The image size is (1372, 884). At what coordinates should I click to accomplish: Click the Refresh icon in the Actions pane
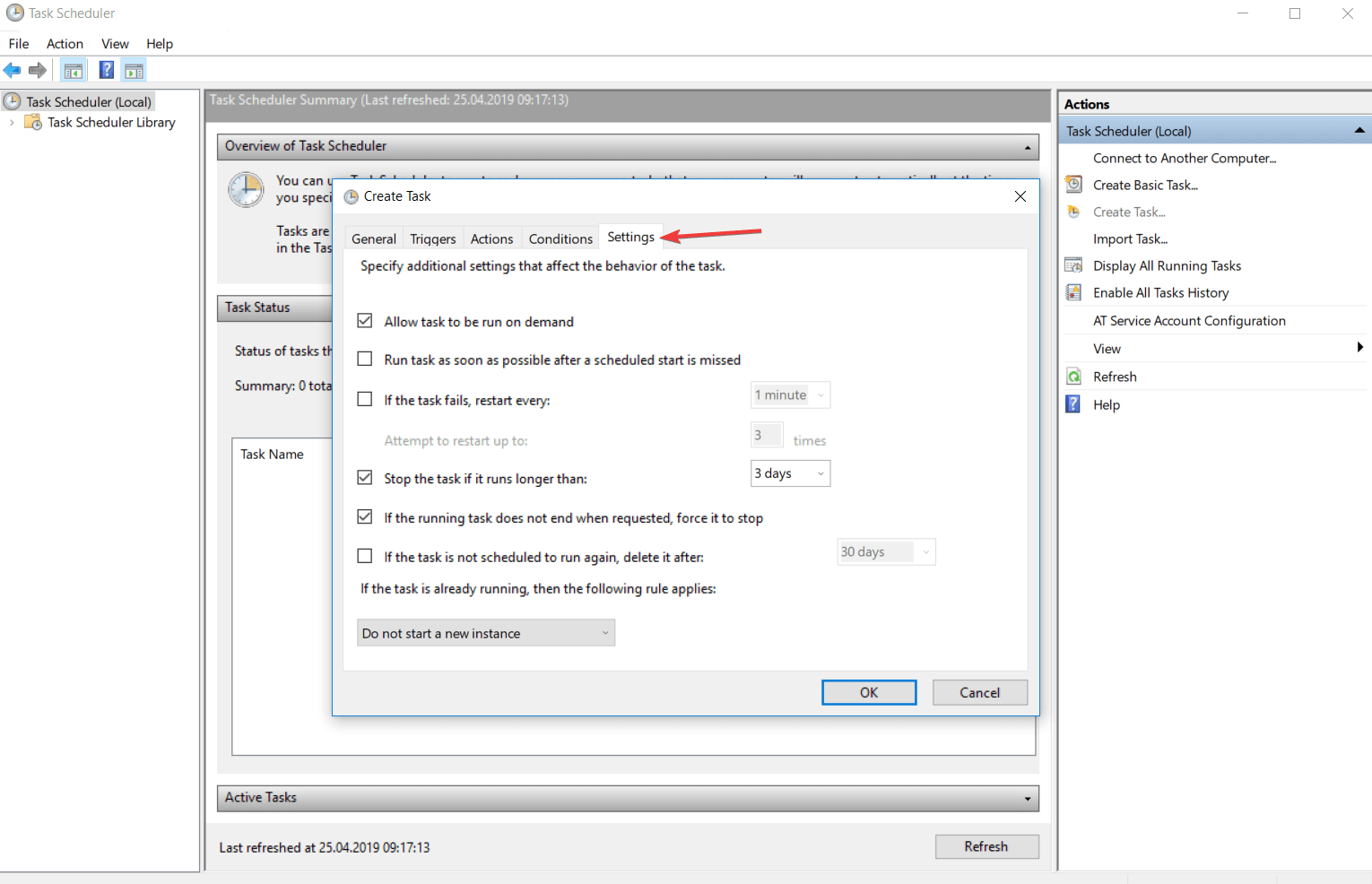pyautogui.click(x=1073, y=376)
